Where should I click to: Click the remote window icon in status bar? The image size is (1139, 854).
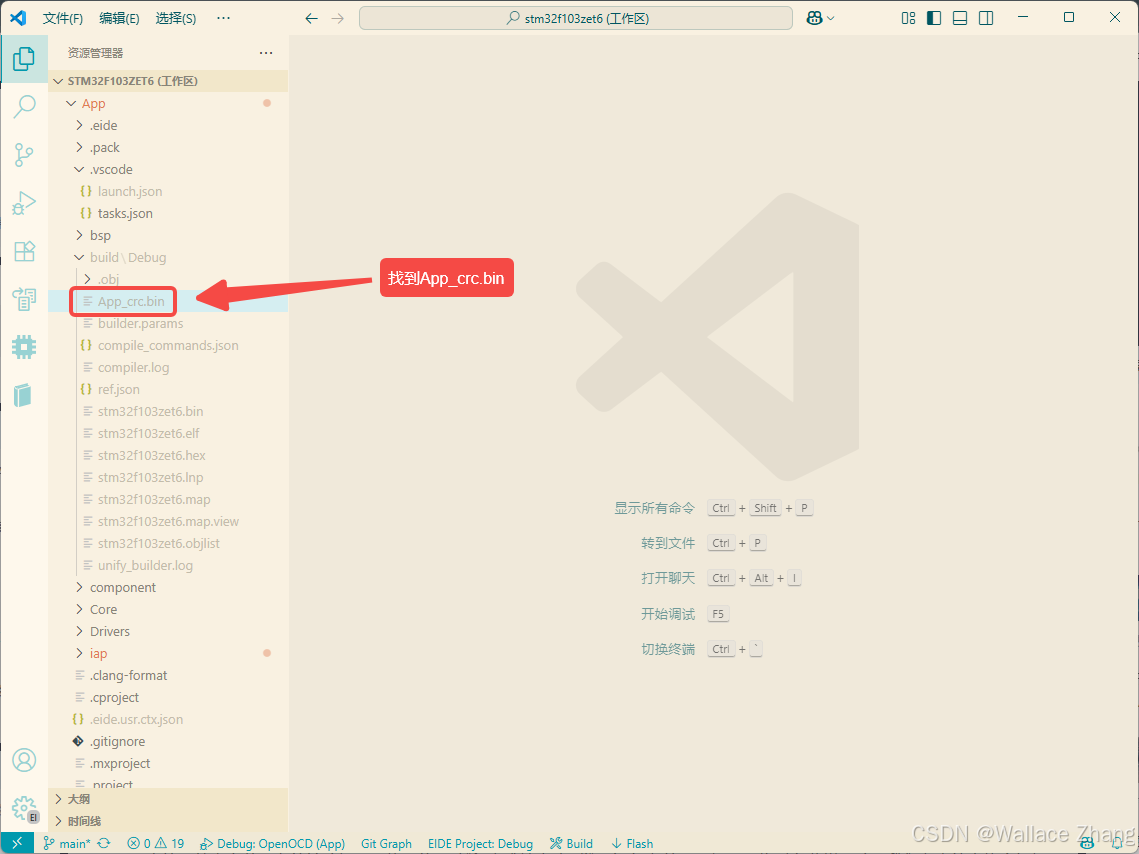(17, 843)
